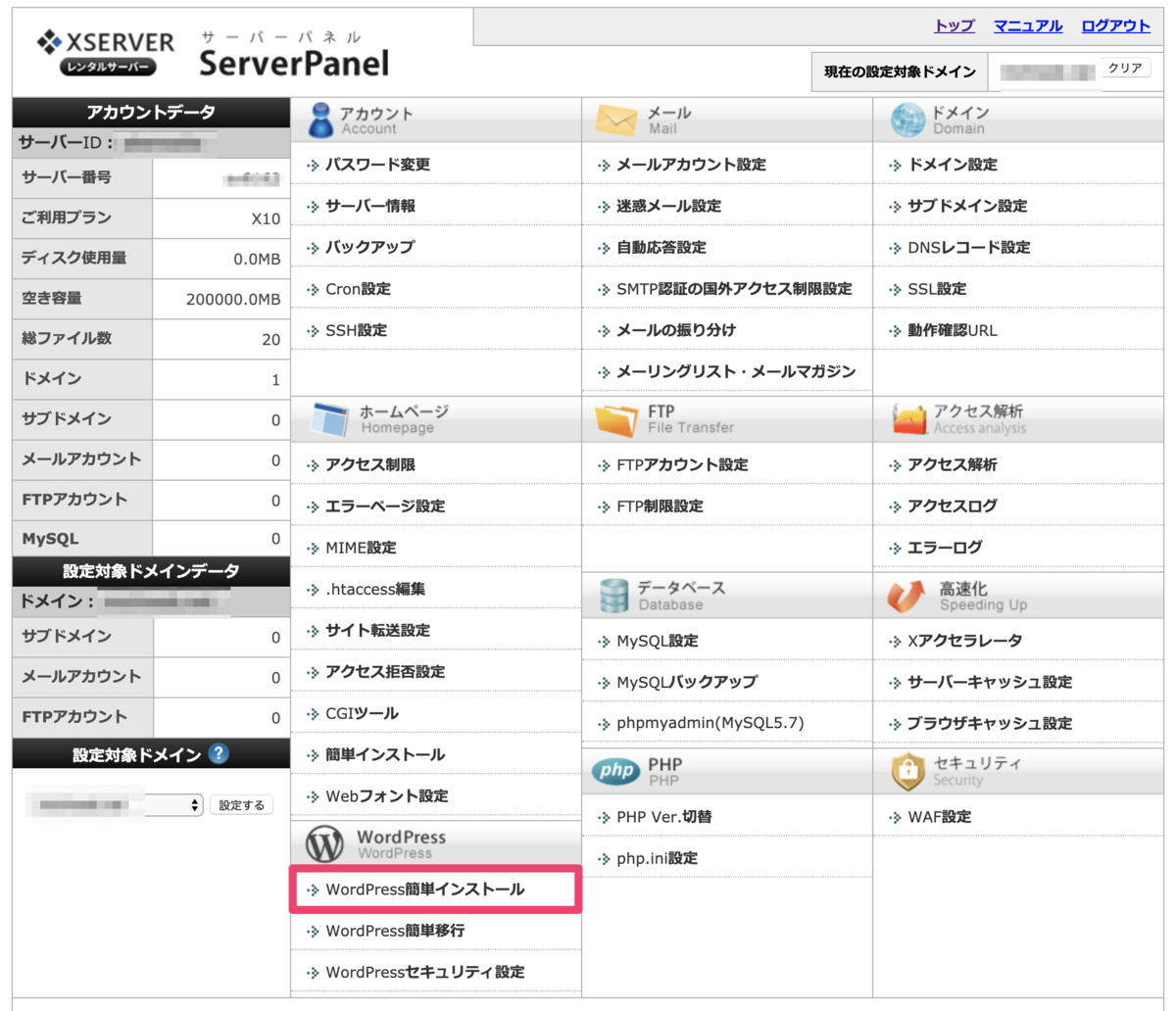
Task: Click the Speeding Up arrow icon
Action: click(906, 596)
